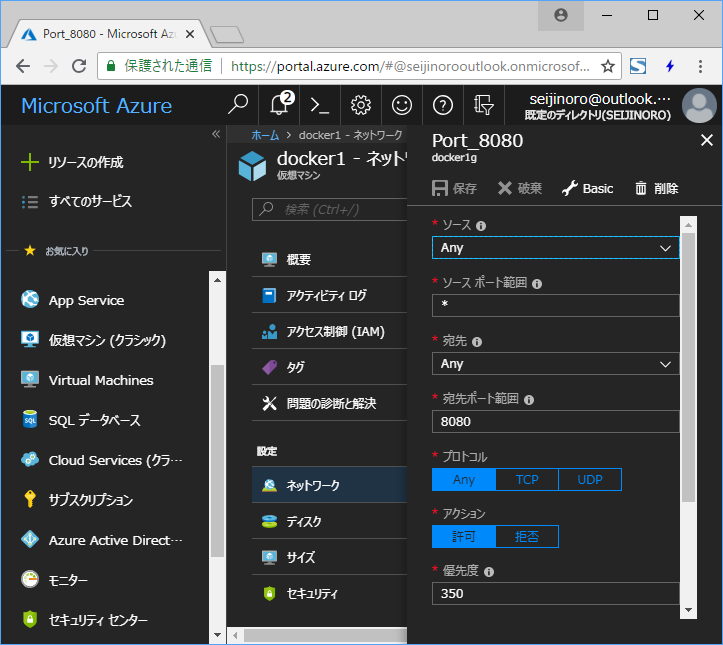Open the help question mark icon
Screen dimensions: 723x645
(443, 105)
